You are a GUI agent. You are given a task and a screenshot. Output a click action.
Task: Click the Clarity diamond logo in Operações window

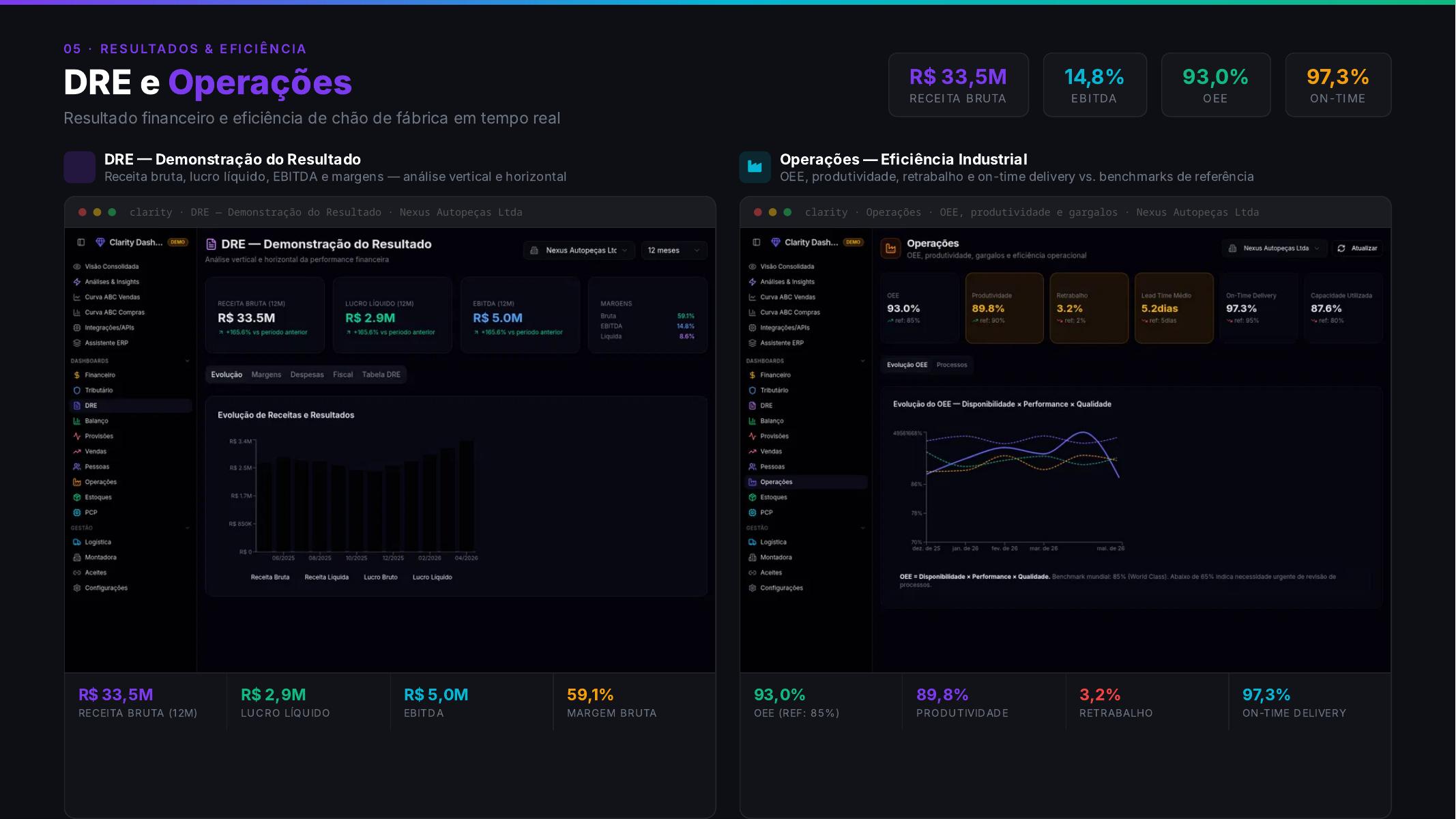(775, 242)
